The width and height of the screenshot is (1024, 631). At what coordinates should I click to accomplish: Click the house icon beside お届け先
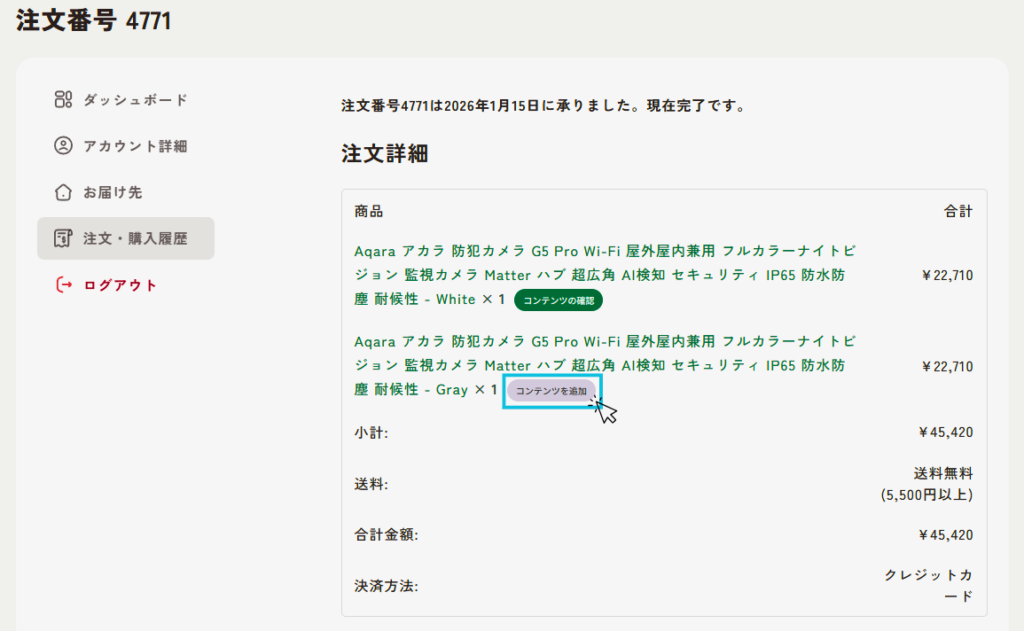tap(63, 192)
